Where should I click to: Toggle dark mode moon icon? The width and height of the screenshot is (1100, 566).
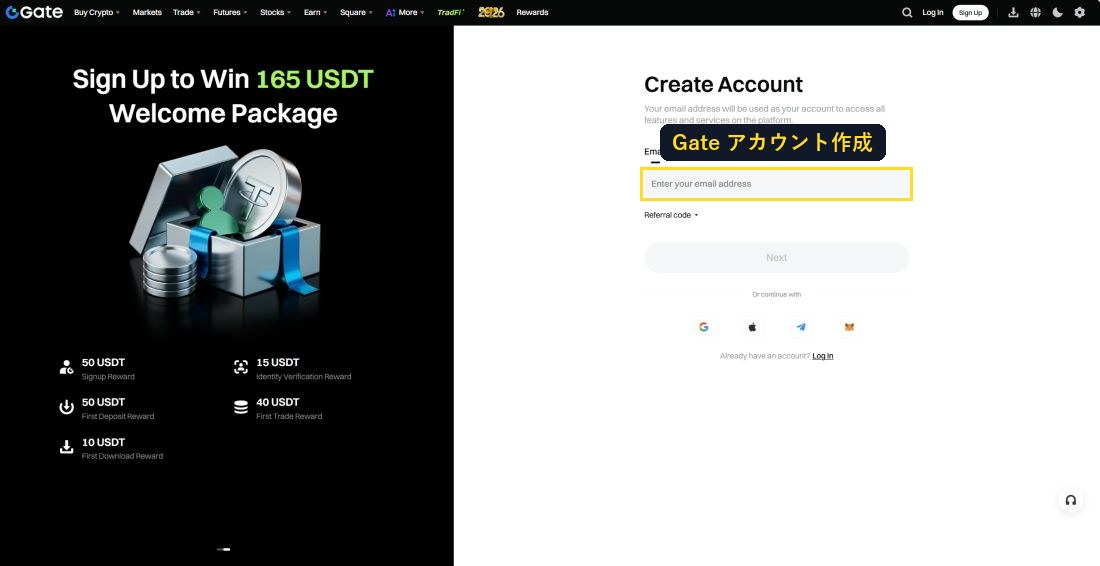point(1057,13)
